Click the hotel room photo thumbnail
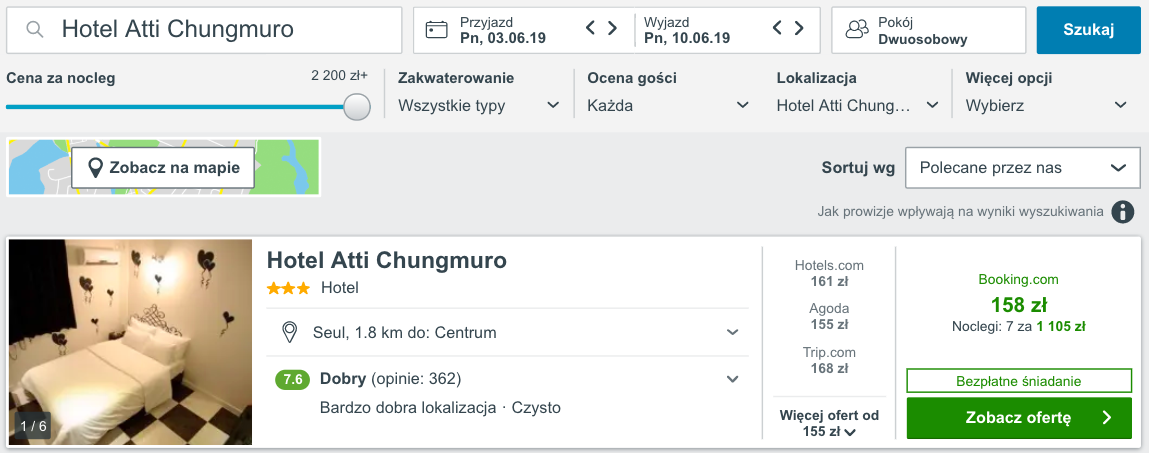The image size is (1149, 453). (x=130, y=342)
